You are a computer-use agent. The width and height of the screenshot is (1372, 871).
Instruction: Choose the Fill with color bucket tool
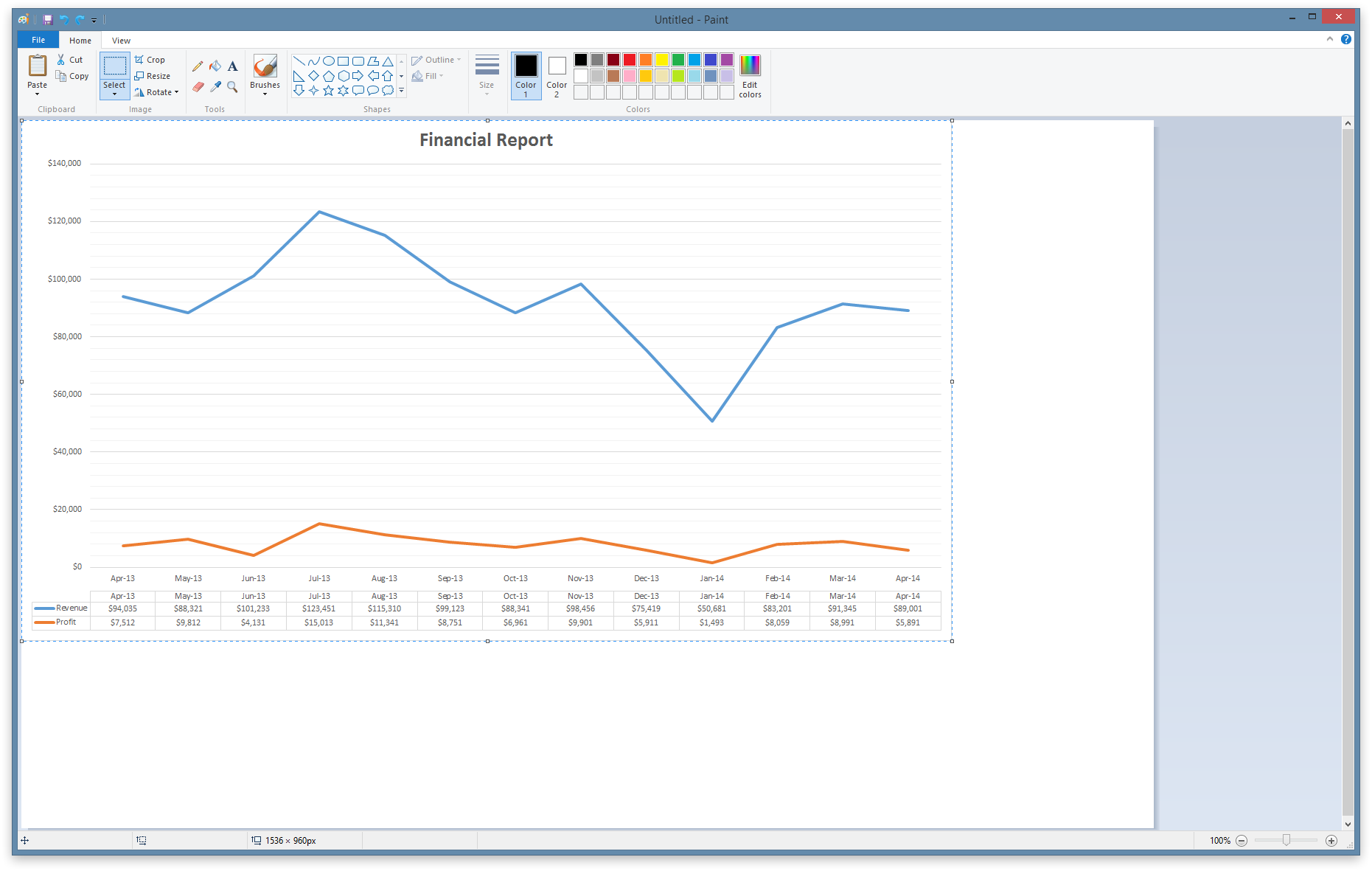click(215, 66)
